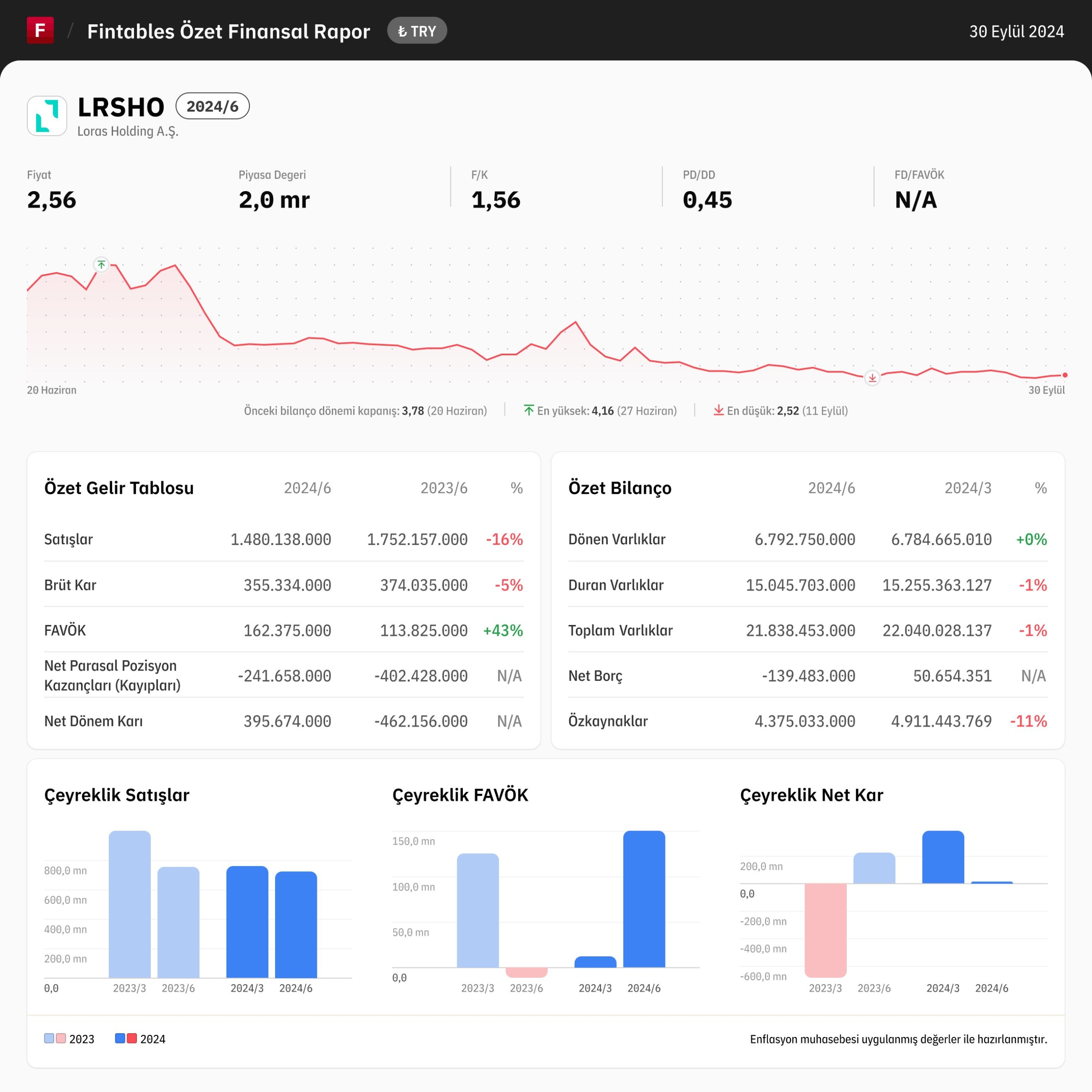Click the Özkaynaklar change -11%
Screen dimensions: 1092x1092
tap(1029, 721)
